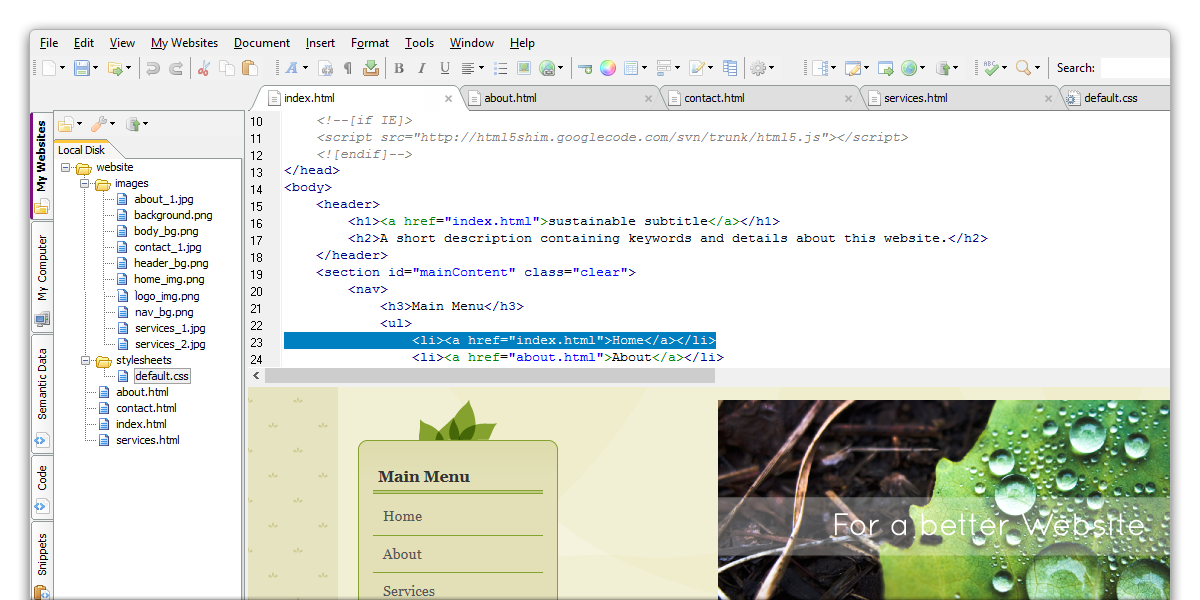
Task: Click the wrench tools icon above Local Disk
Action: tap(100, 123)
